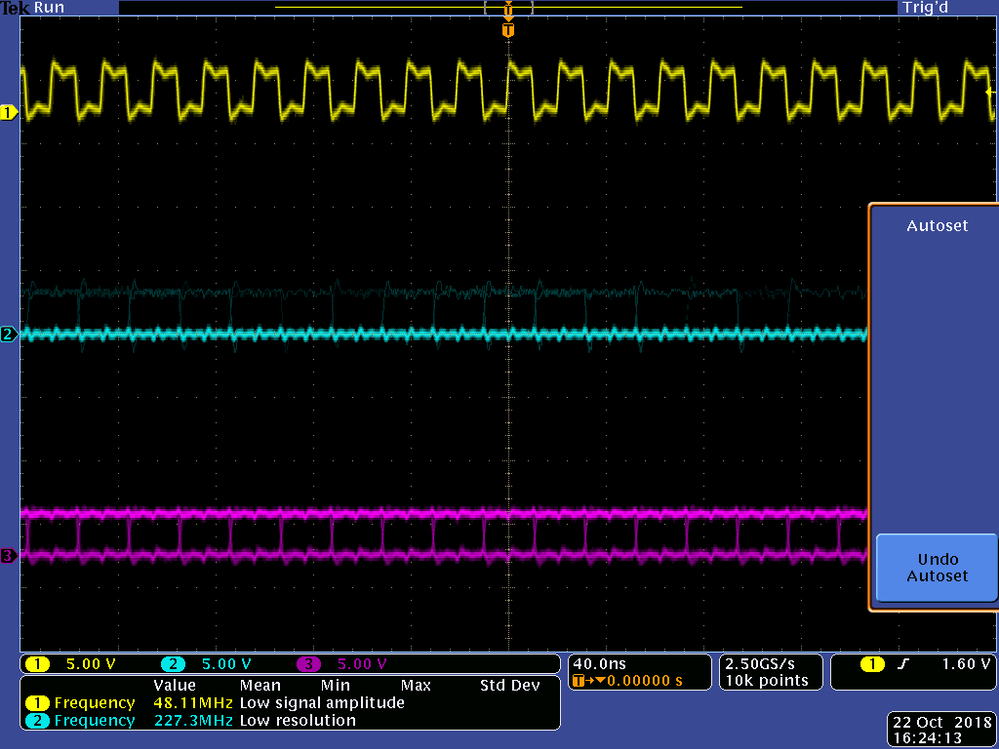Screen dimensions: 999x749
Task: Click the 1.60 V trigger level readout
Action: point(966,664)
